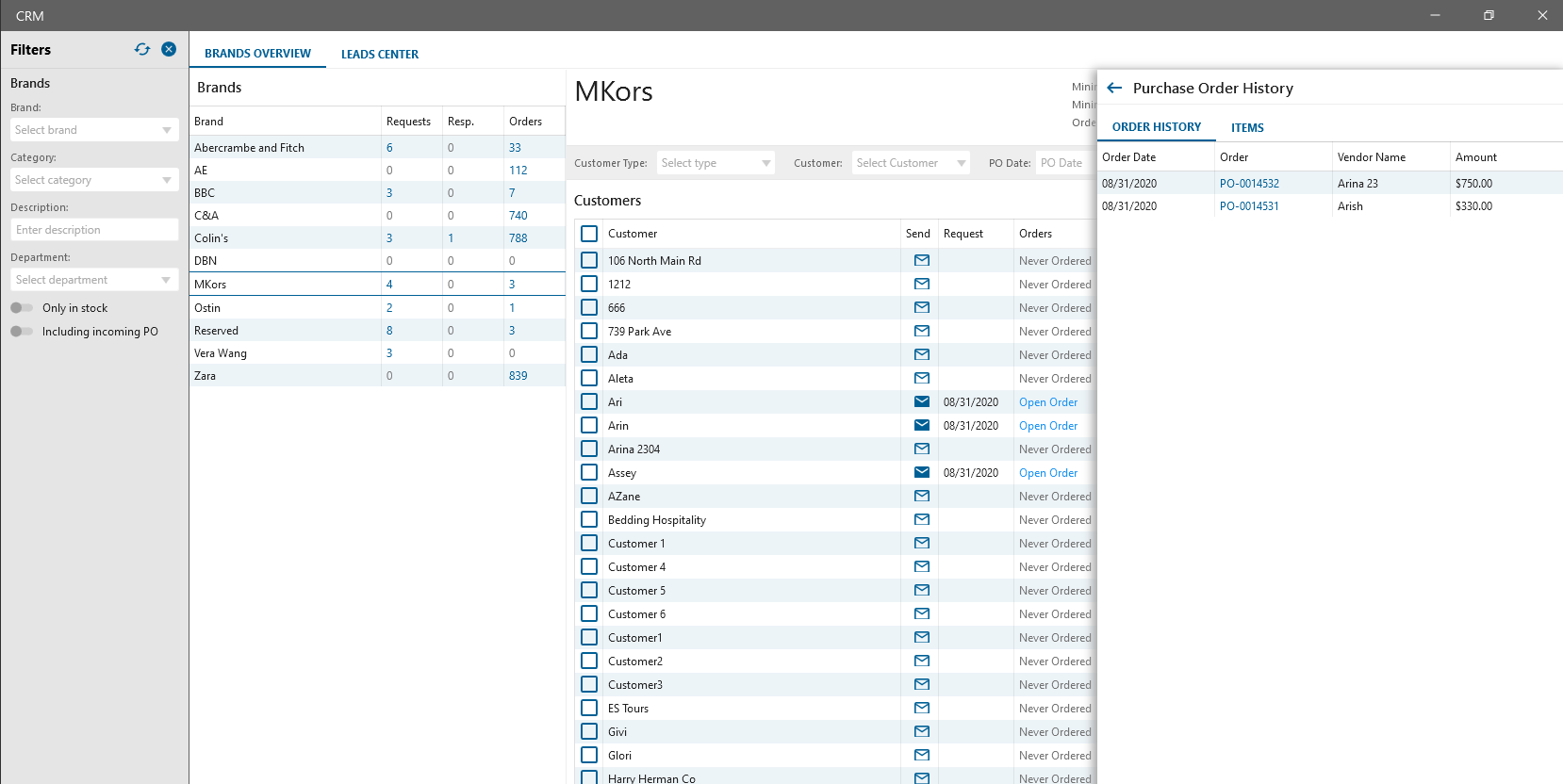The height and width of the screenshot is (784, 1563).
Task: Click the send icon for Glori
Action: pyautogui.click(x=922, y=755)
